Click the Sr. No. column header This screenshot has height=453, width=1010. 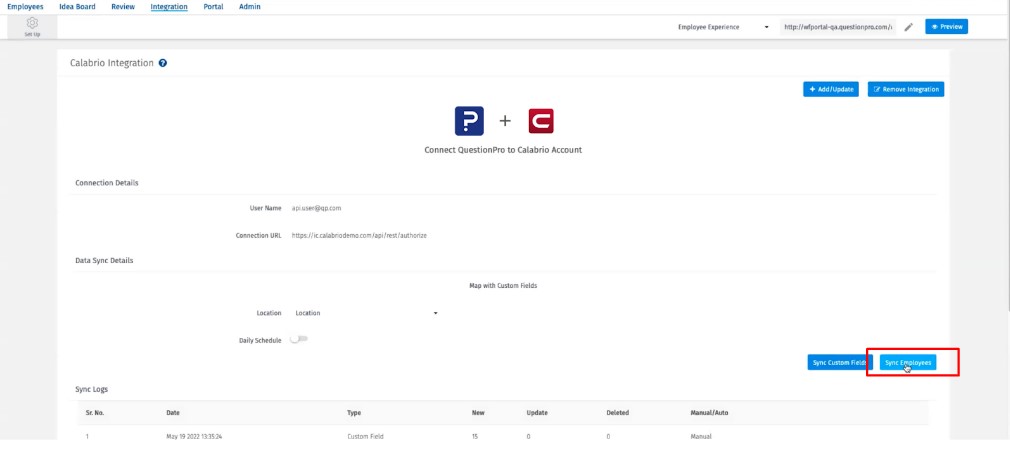pyautogui.click(x=95, y=412)
